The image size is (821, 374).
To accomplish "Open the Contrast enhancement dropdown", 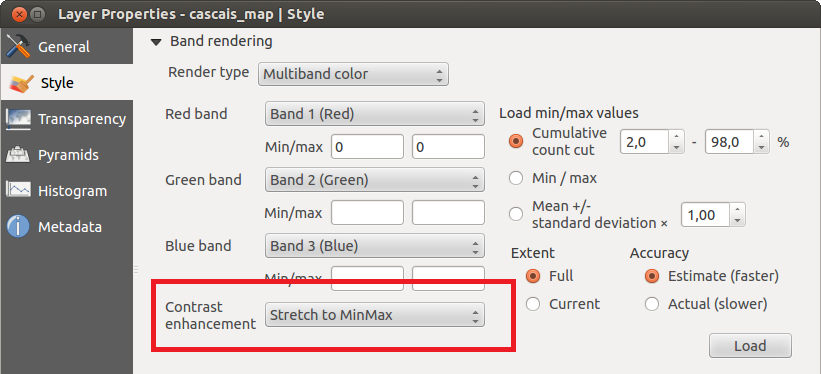I will 375,315.
